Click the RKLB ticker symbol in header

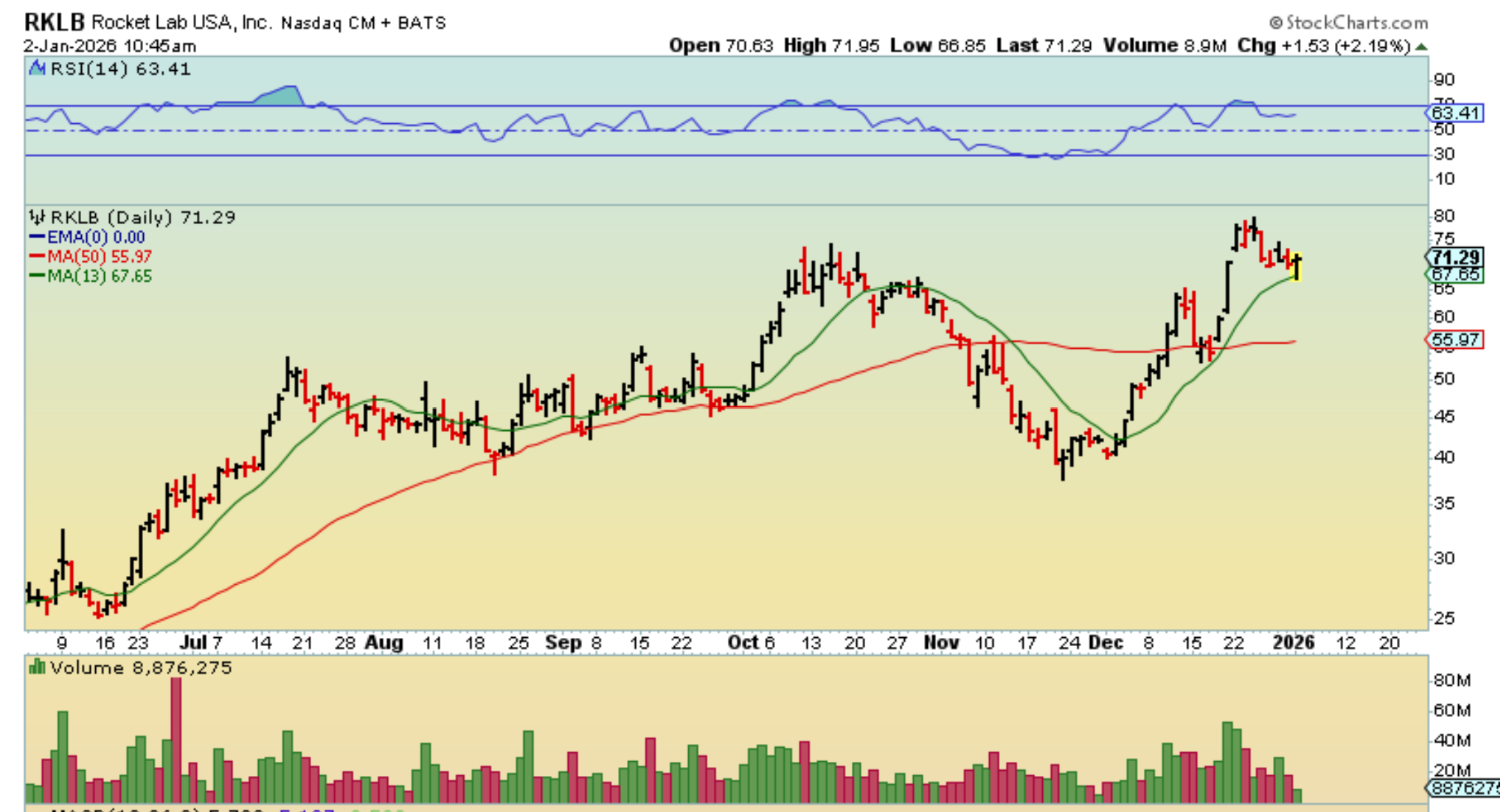pos(54,22)
